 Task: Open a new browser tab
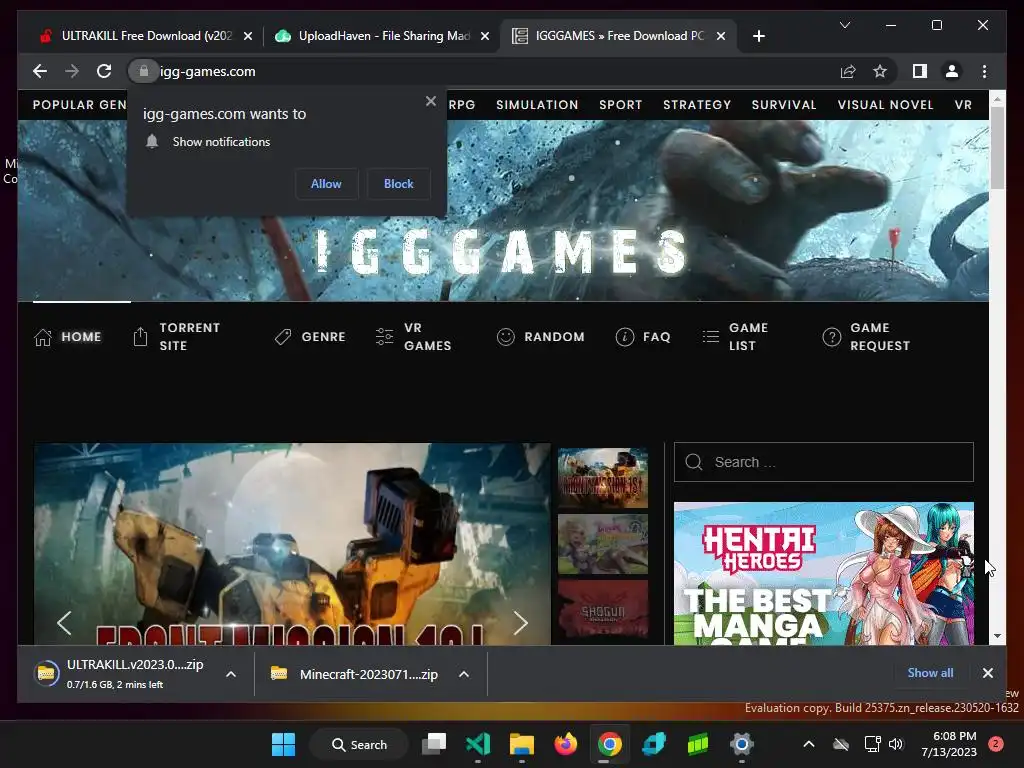(x=758, y=36)
